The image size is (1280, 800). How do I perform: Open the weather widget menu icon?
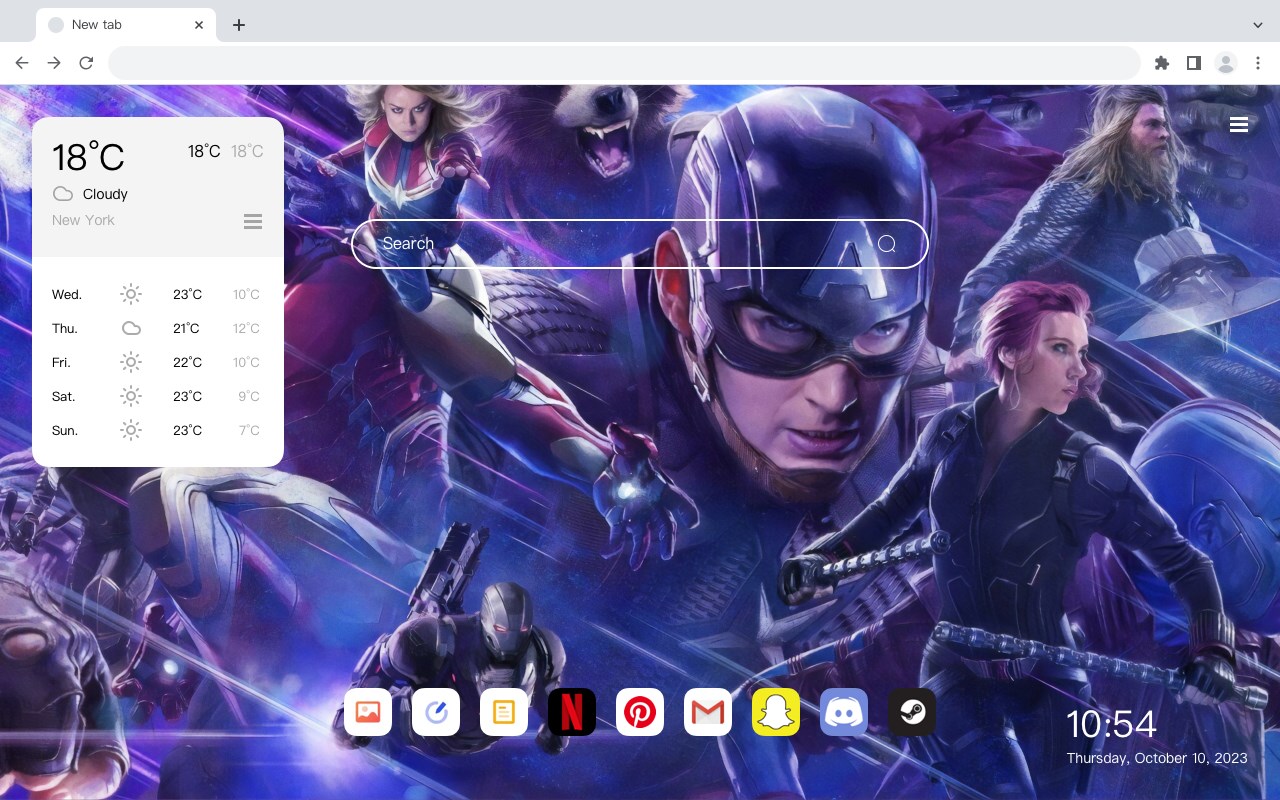pyautogui.click(x=253, y=221)
